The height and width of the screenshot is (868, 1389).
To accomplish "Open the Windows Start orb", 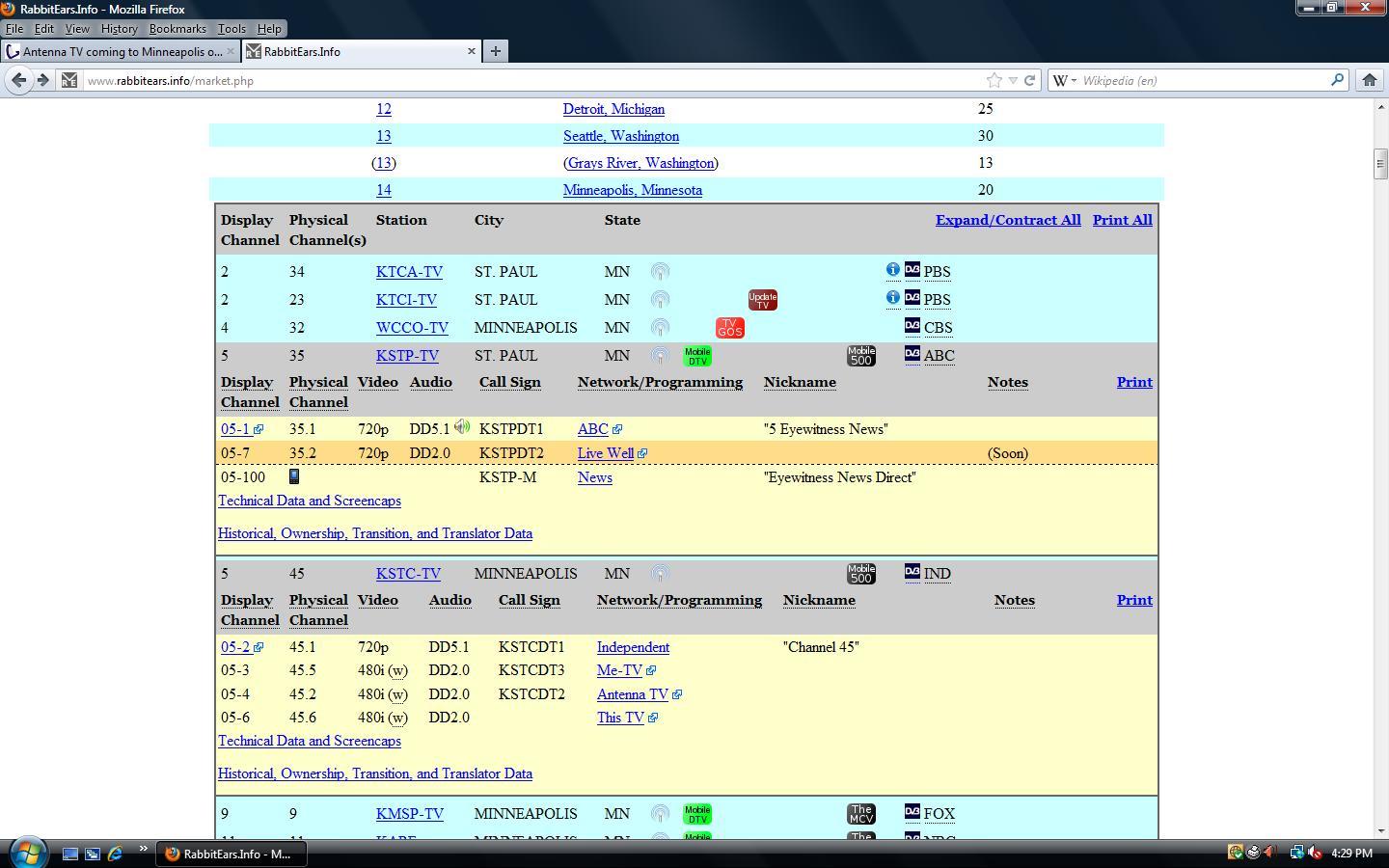I will 28,852.
